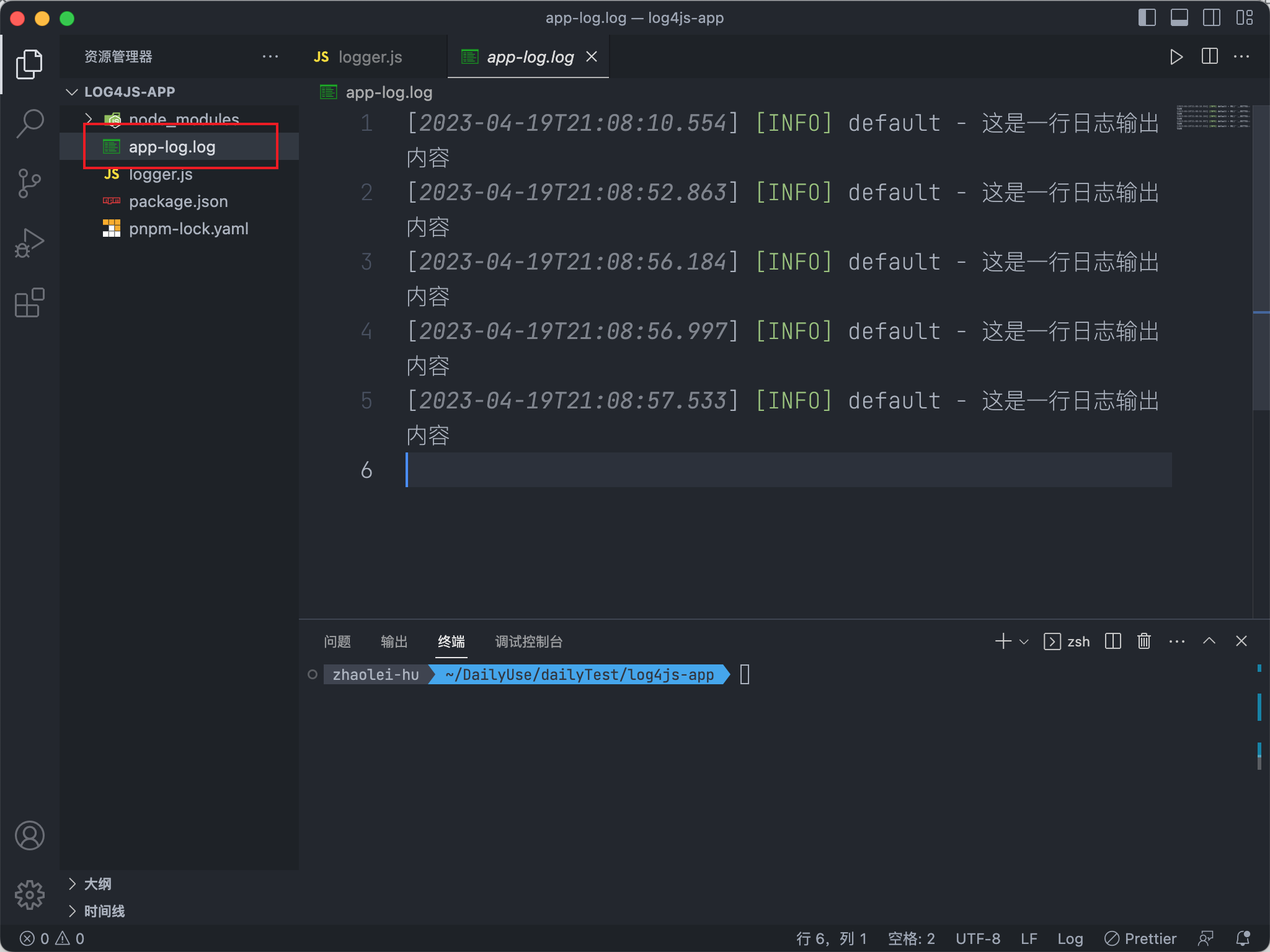Toggle the secondary sidebar layout button

[1211, 18]
